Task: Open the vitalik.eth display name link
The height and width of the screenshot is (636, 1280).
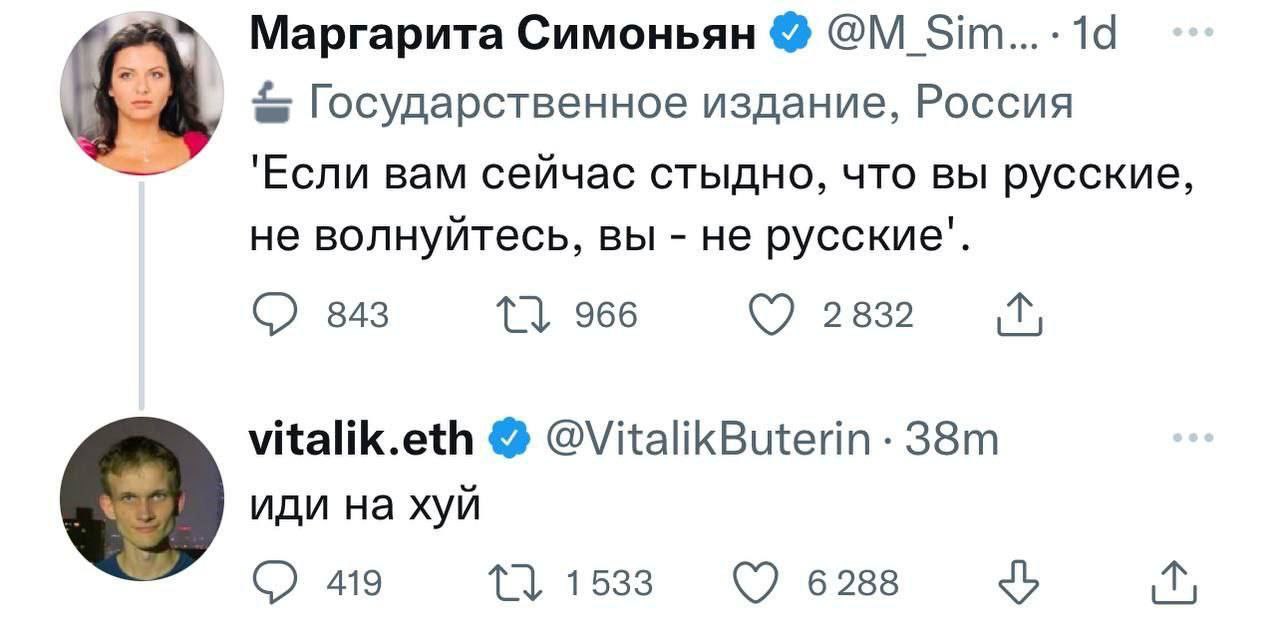Action: (x=361, y=438)
